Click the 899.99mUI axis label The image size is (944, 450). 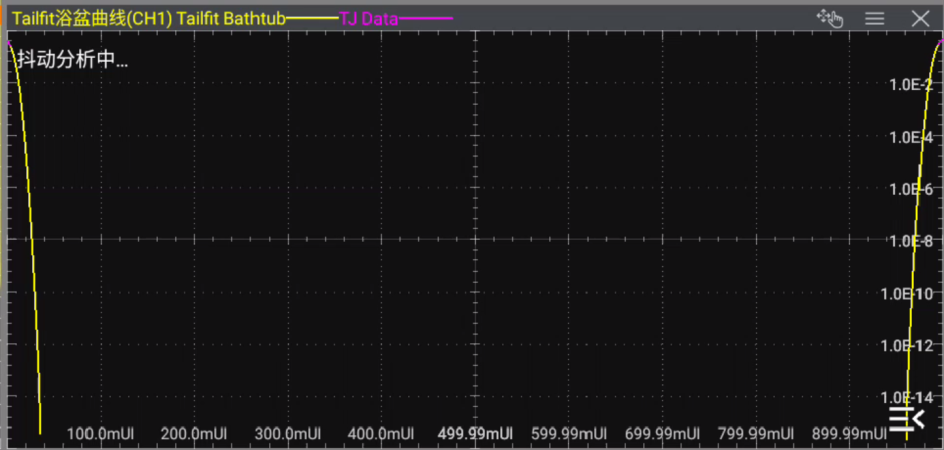(849, 434)
